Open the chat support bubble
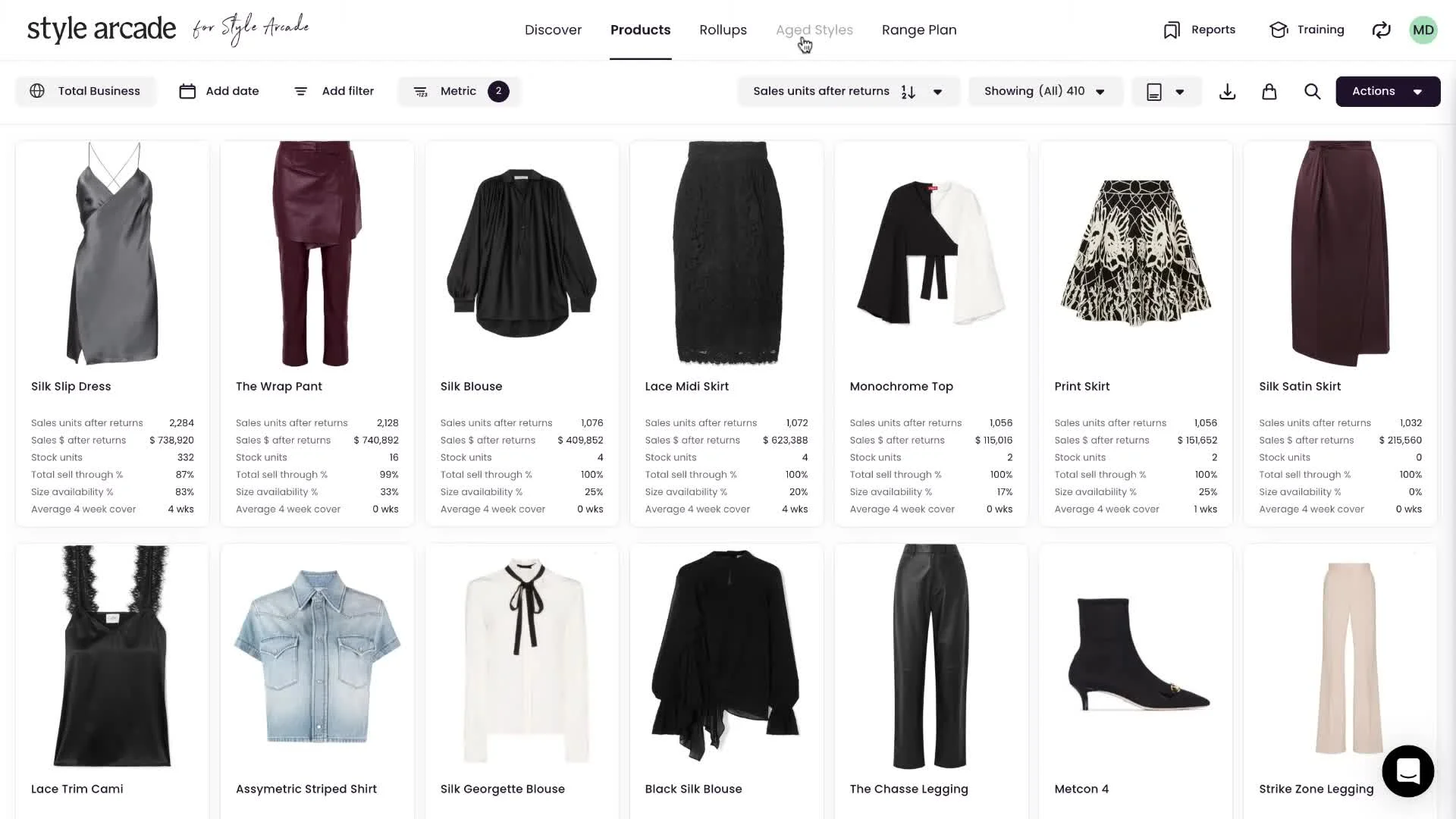The height and width of the screenshot is (819, 1456). [x=1407, y=771]
